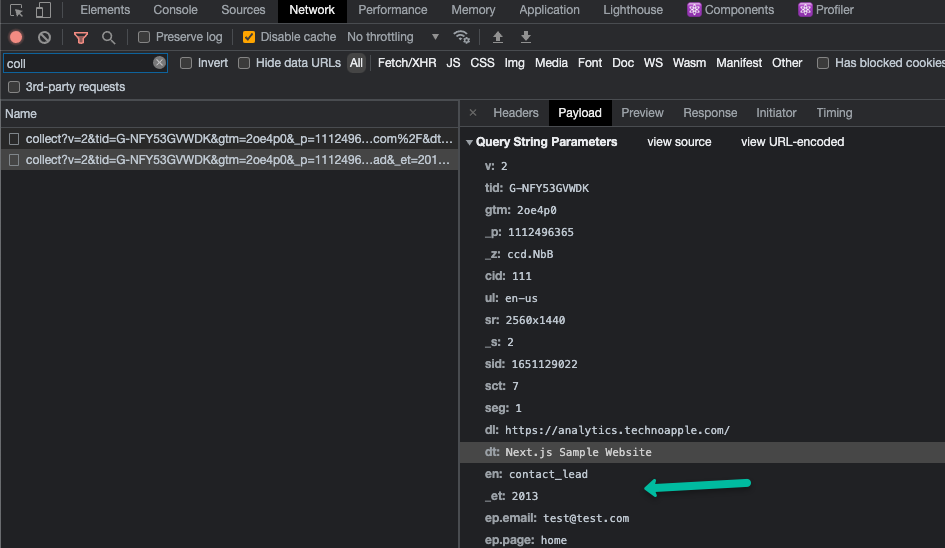Click the import HAR upload arrow
Screen dimensions: 945x548
point(498,37)
